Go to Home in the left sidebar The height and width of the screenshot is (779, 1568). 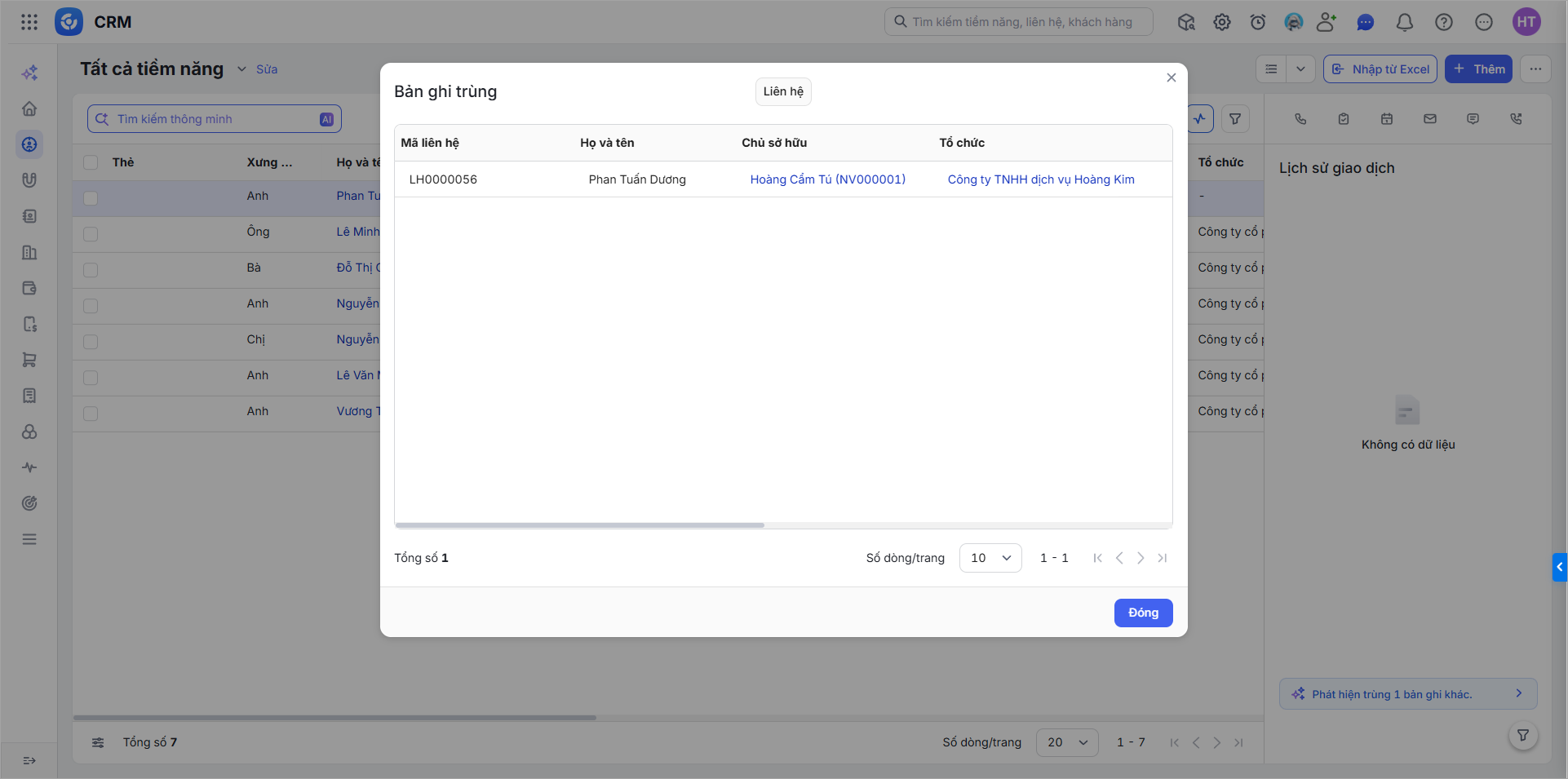point(29,108)
